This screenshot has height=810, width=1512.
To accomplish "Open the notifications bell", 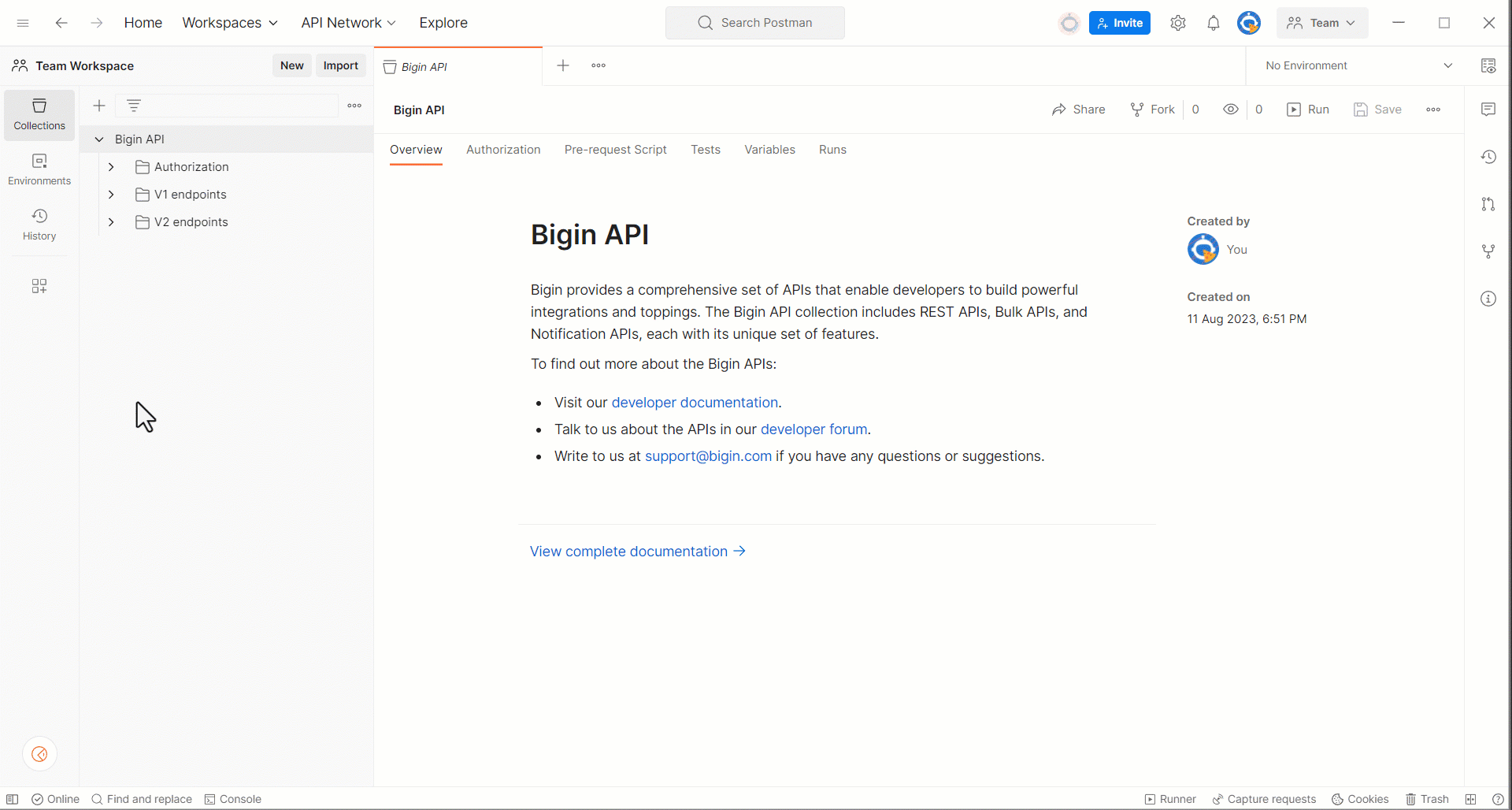I will (1214, 23).
